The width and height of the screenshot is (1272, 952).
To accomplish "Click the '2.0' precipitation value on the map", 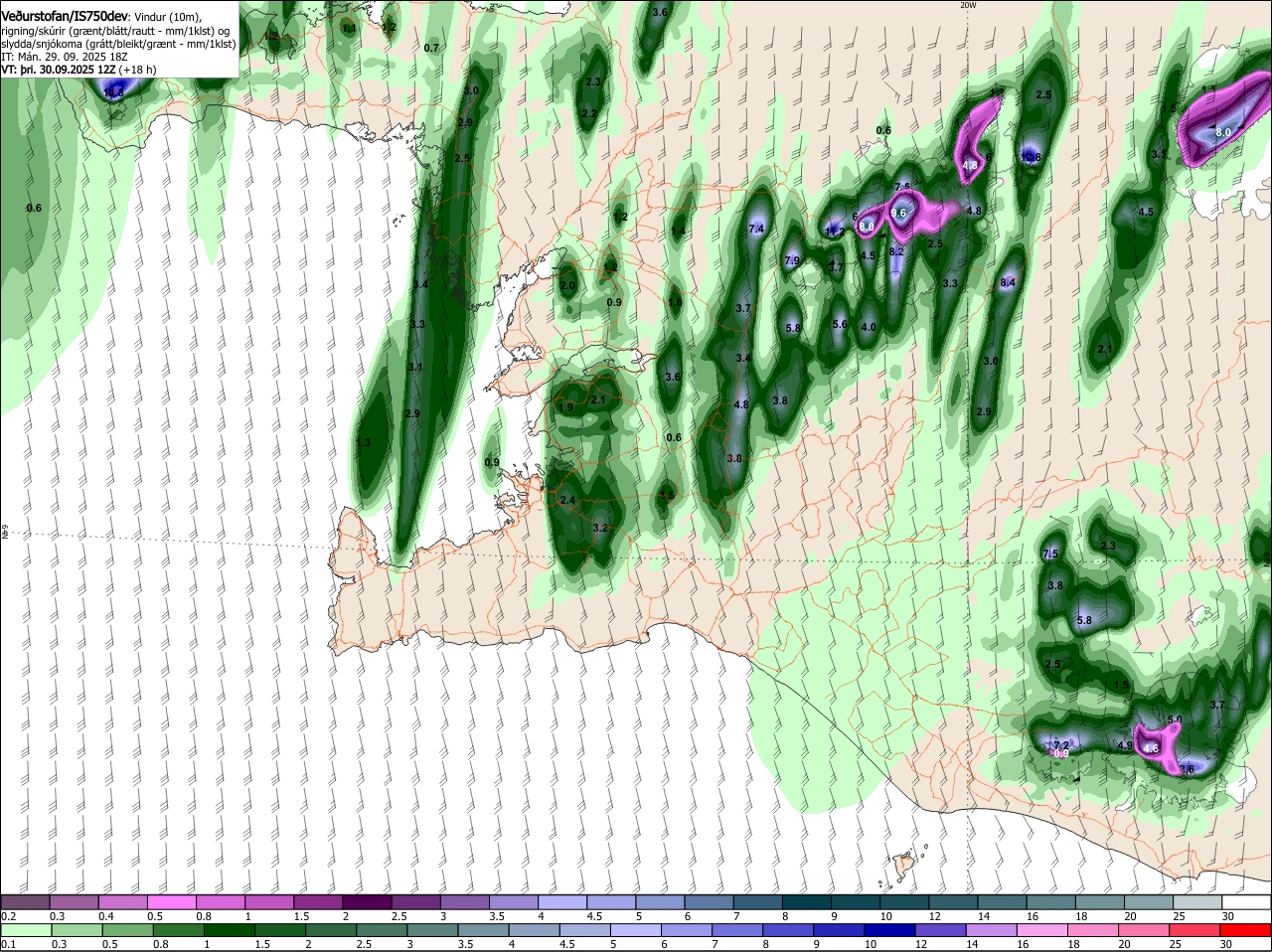I will tap(567, 286).
